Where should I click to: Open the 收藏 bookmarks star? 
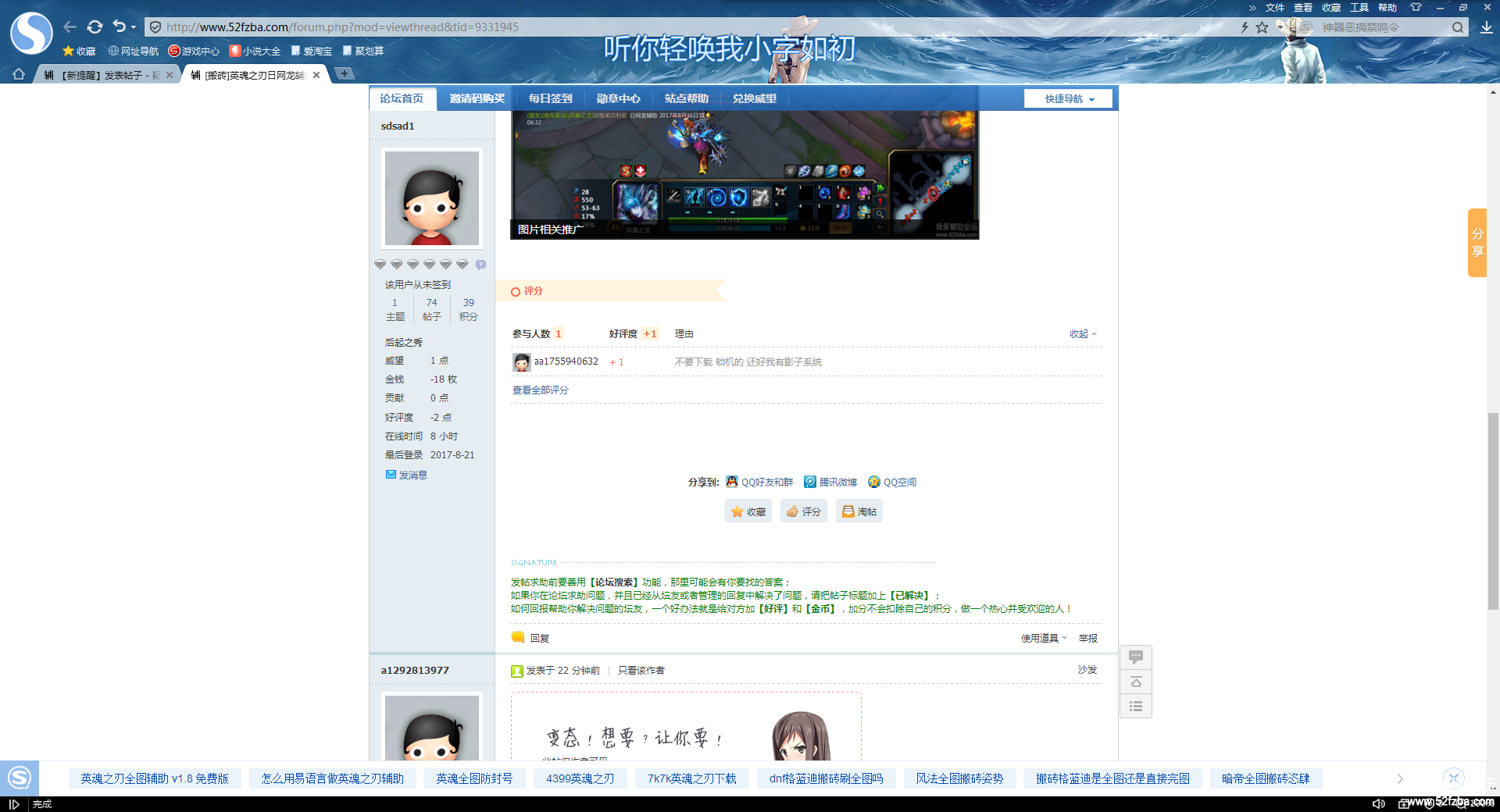pos(79,51)
